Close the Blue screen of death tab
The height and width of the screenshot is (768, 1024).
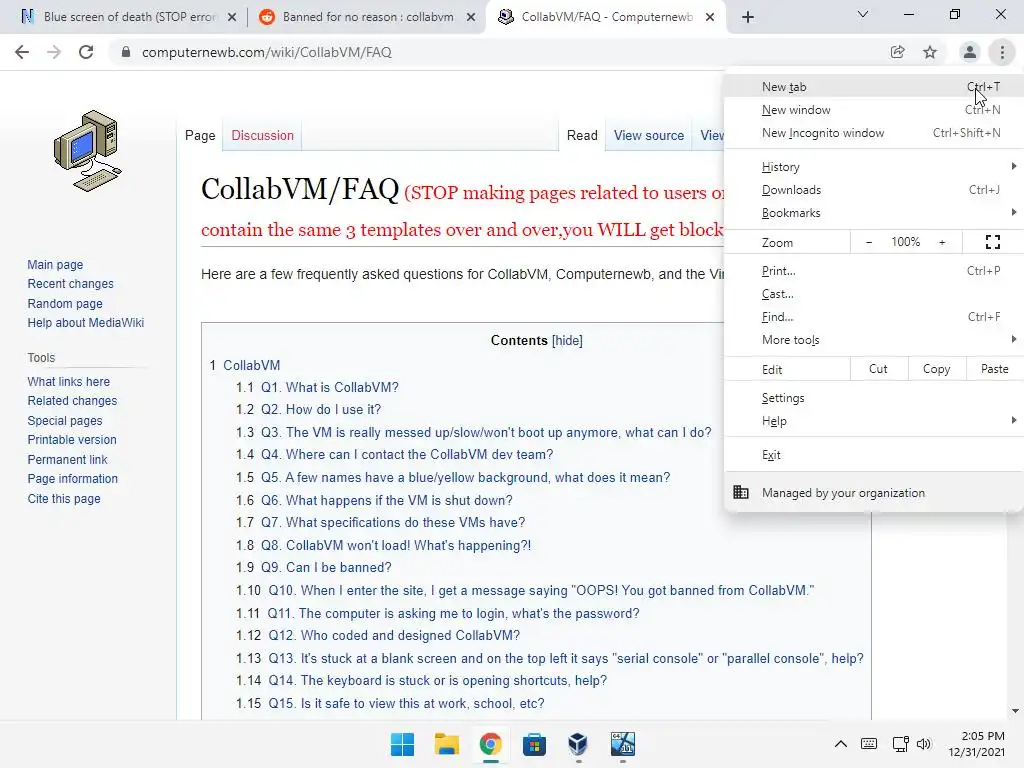232,17
